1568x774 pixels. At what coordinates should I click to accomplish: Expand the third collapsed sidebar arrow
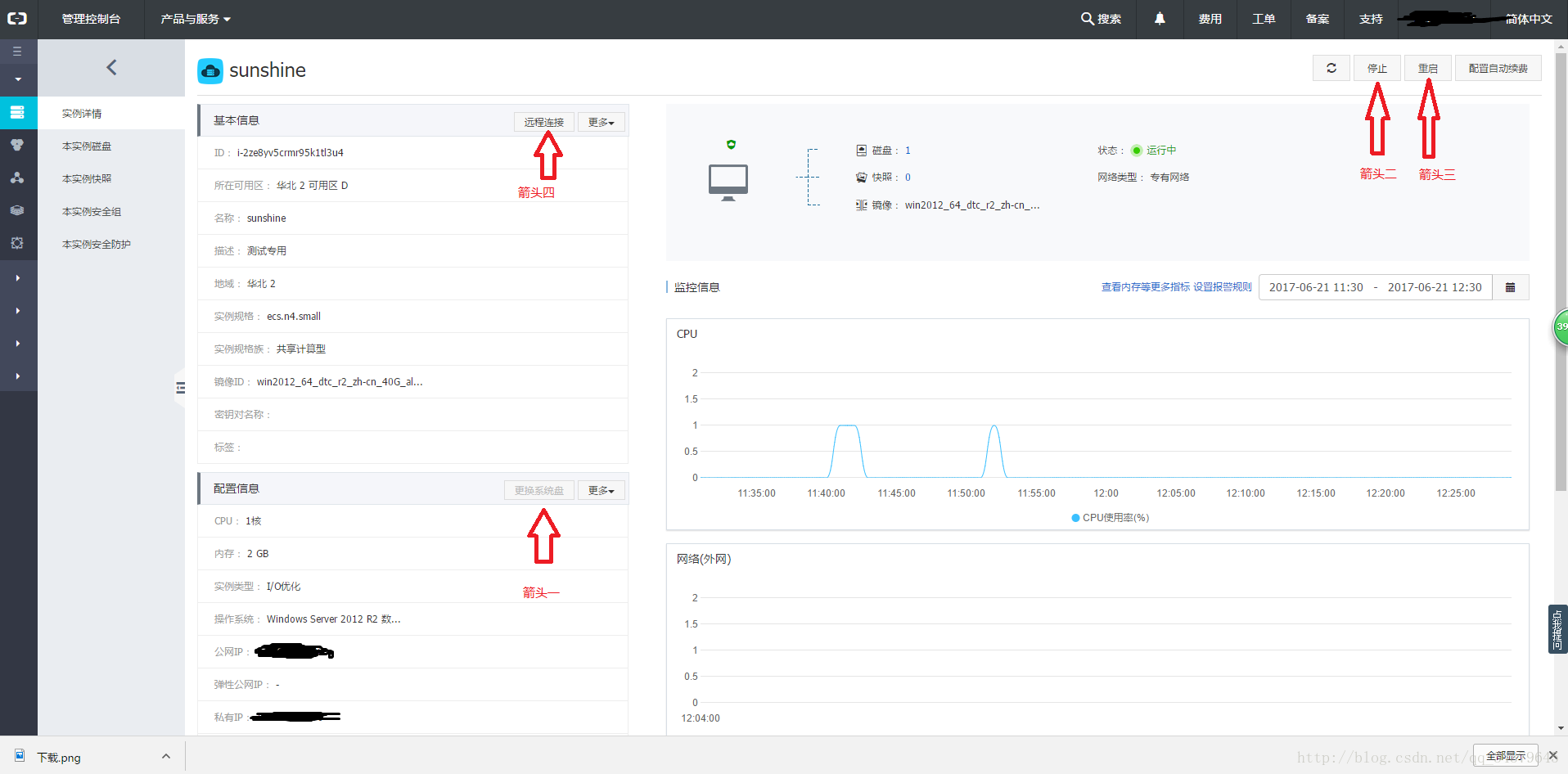coord(18,344)
